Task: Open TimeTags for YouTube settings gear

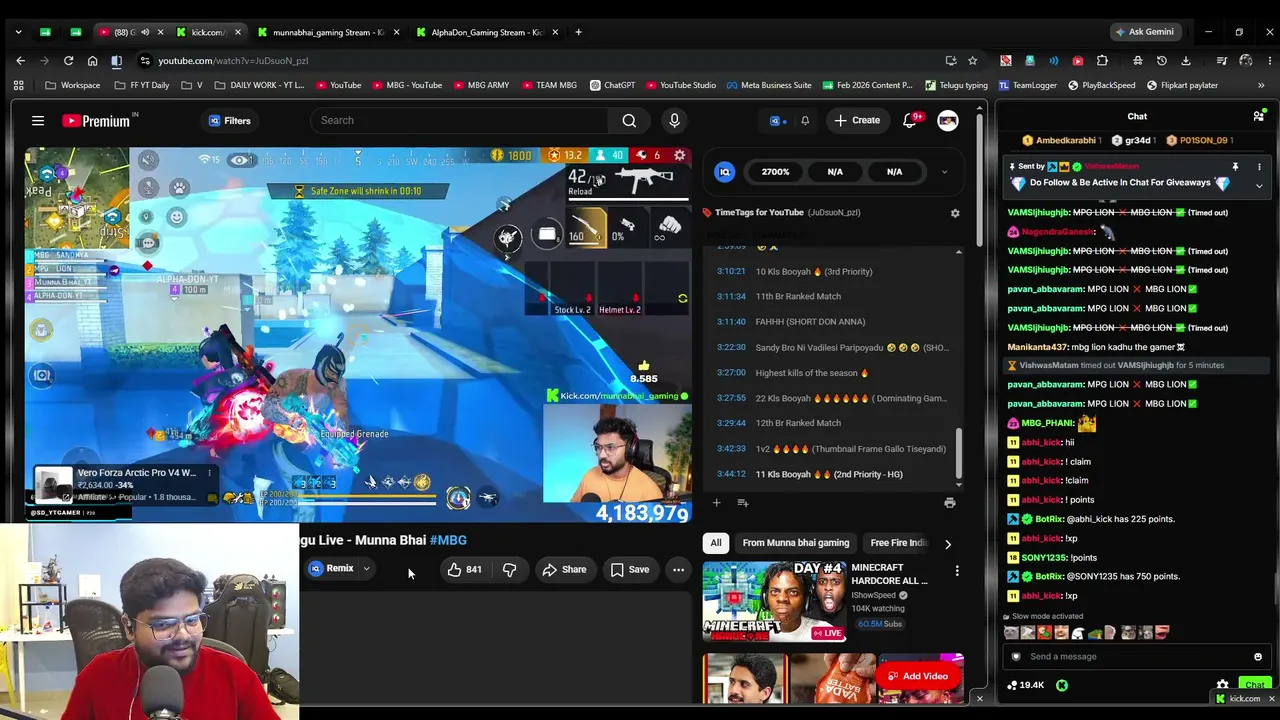Action: coord(955,213)
